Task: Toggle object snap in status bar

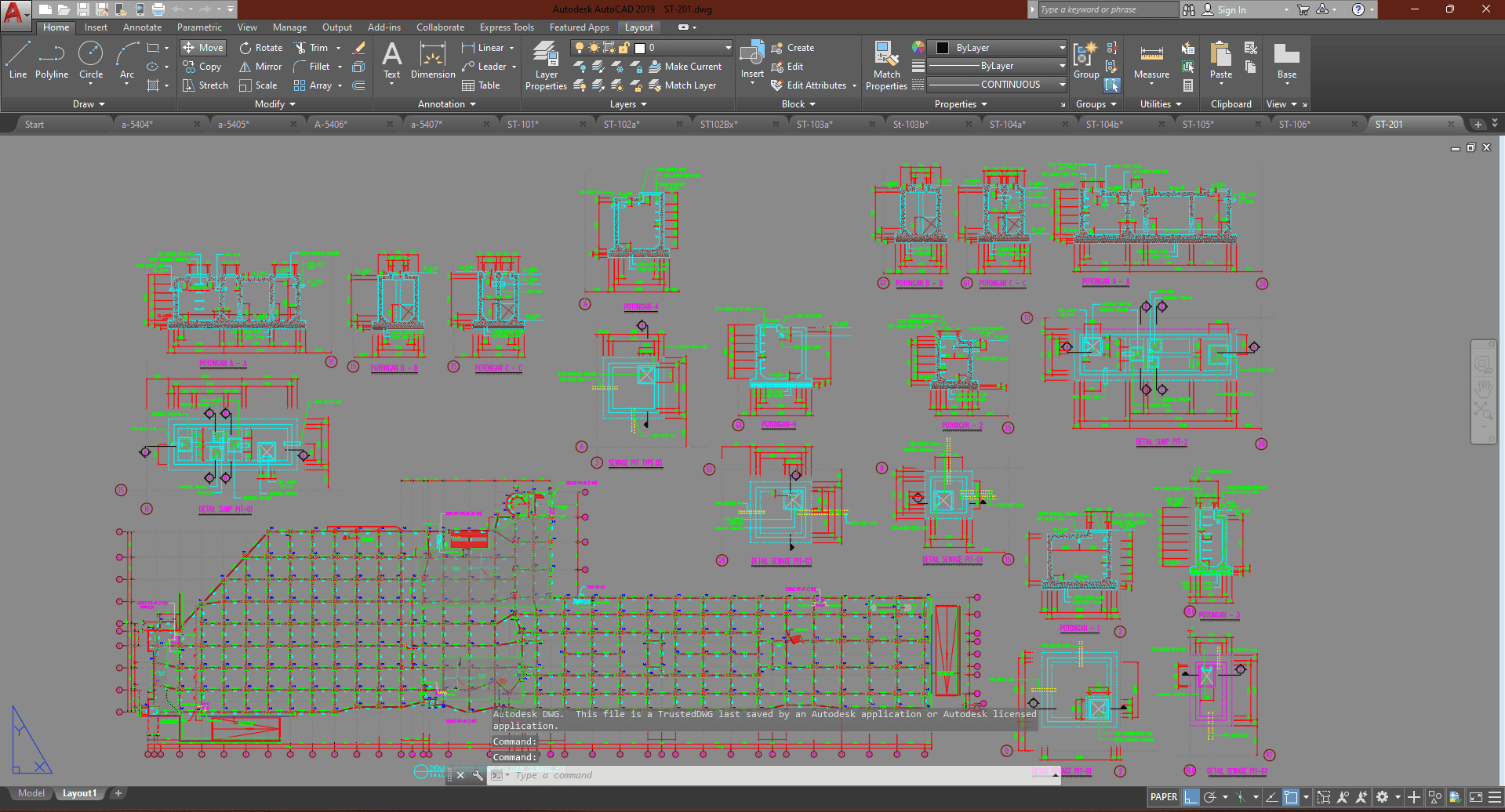Action: (1291, 797)
